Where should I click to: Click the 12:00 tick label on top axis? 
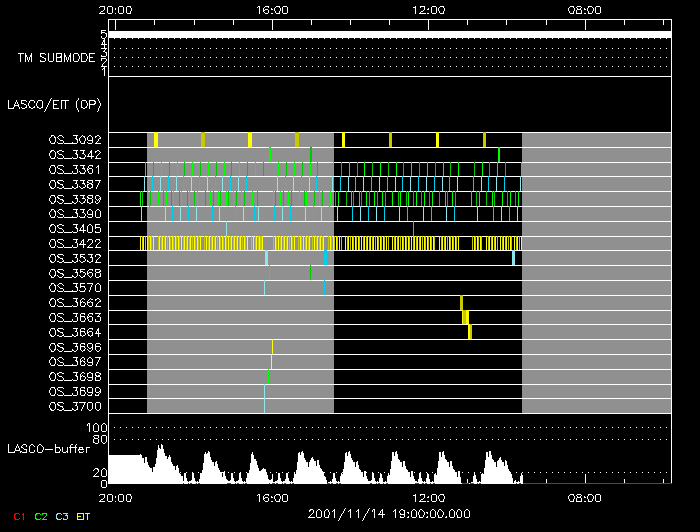coord(428,10)
